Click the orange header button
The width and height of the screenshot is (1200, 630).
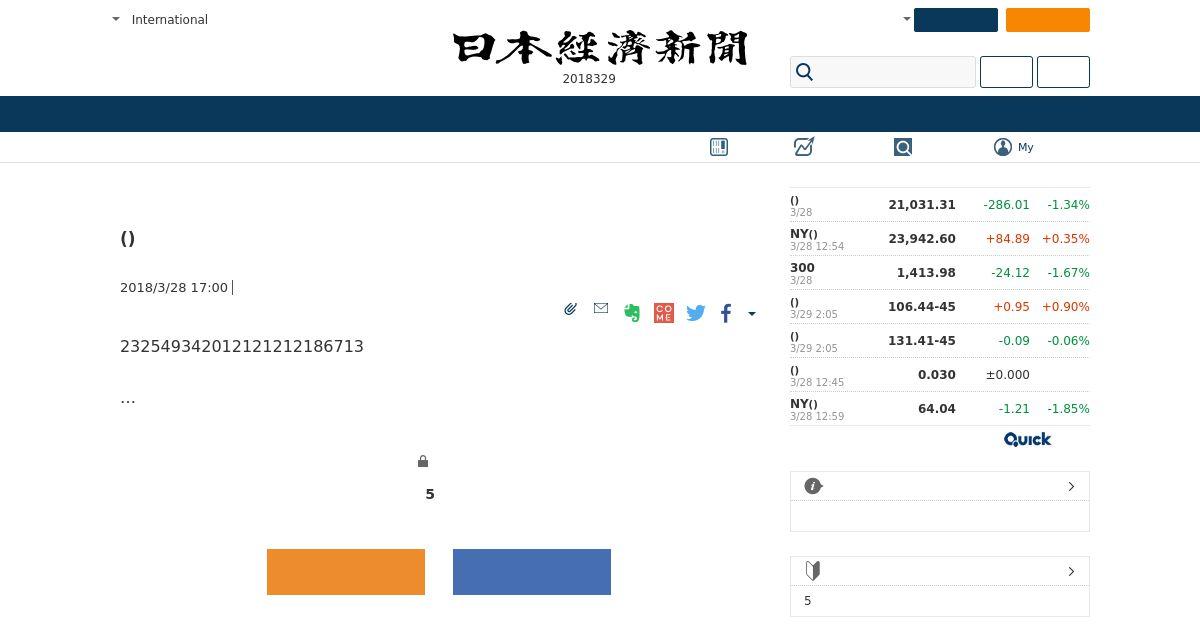click(1048, 20)
